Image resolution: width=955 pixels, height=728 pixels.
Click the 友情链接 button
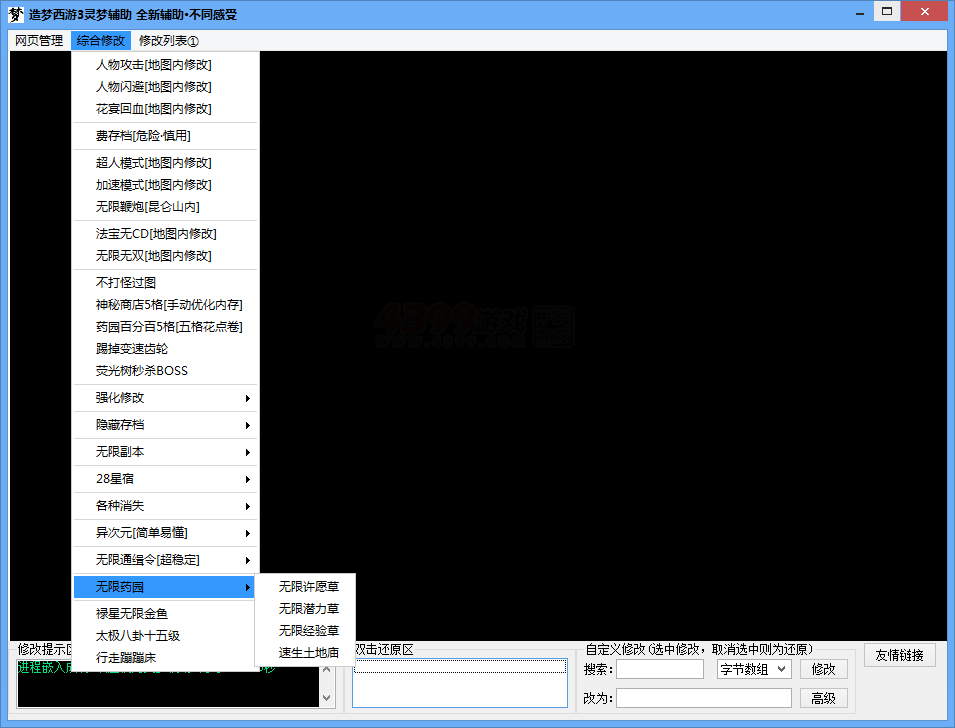click(x=900, y=656)
